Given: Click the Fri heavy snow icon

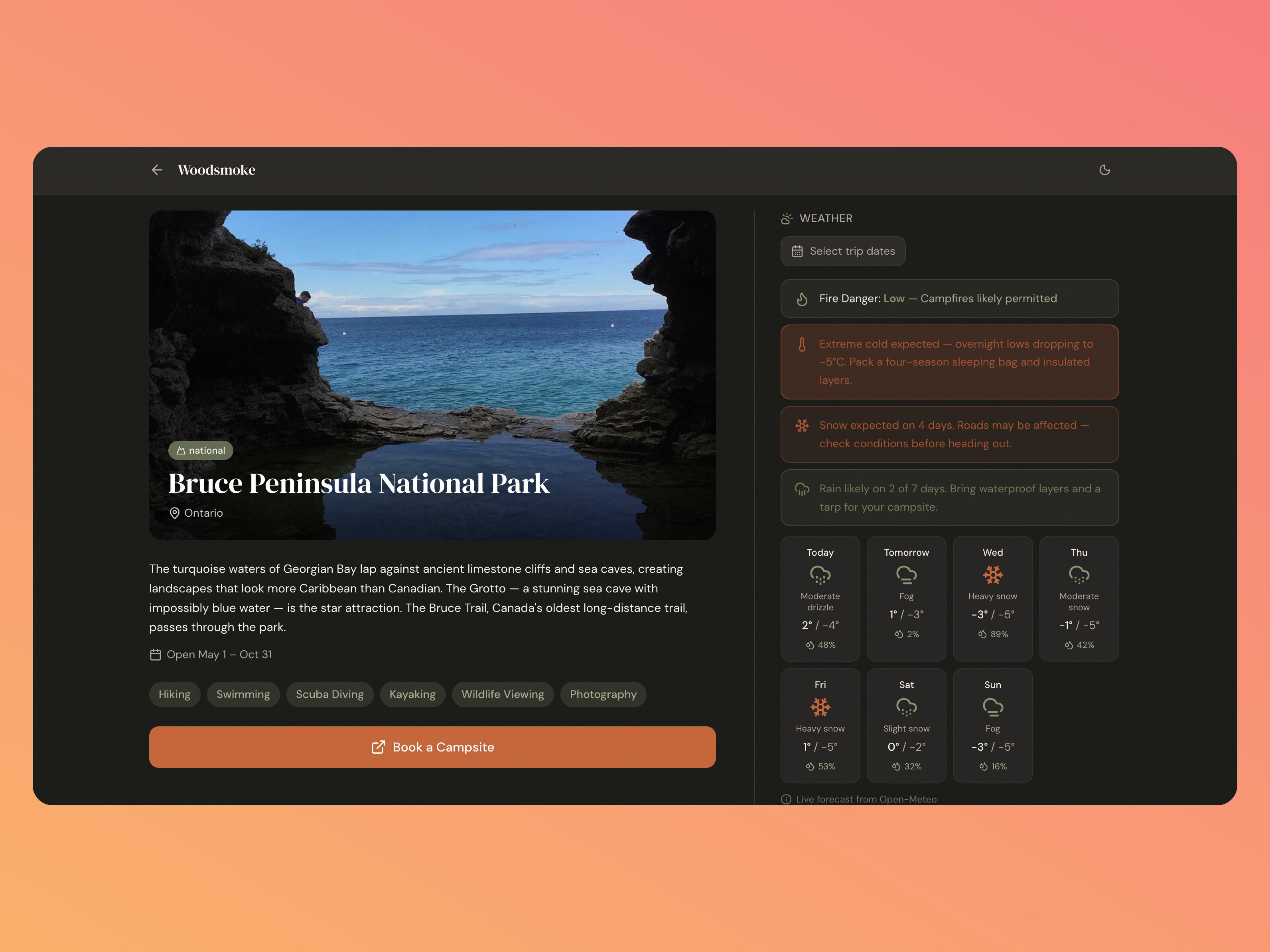Looking at the screenshot, I should coord(820,707).
